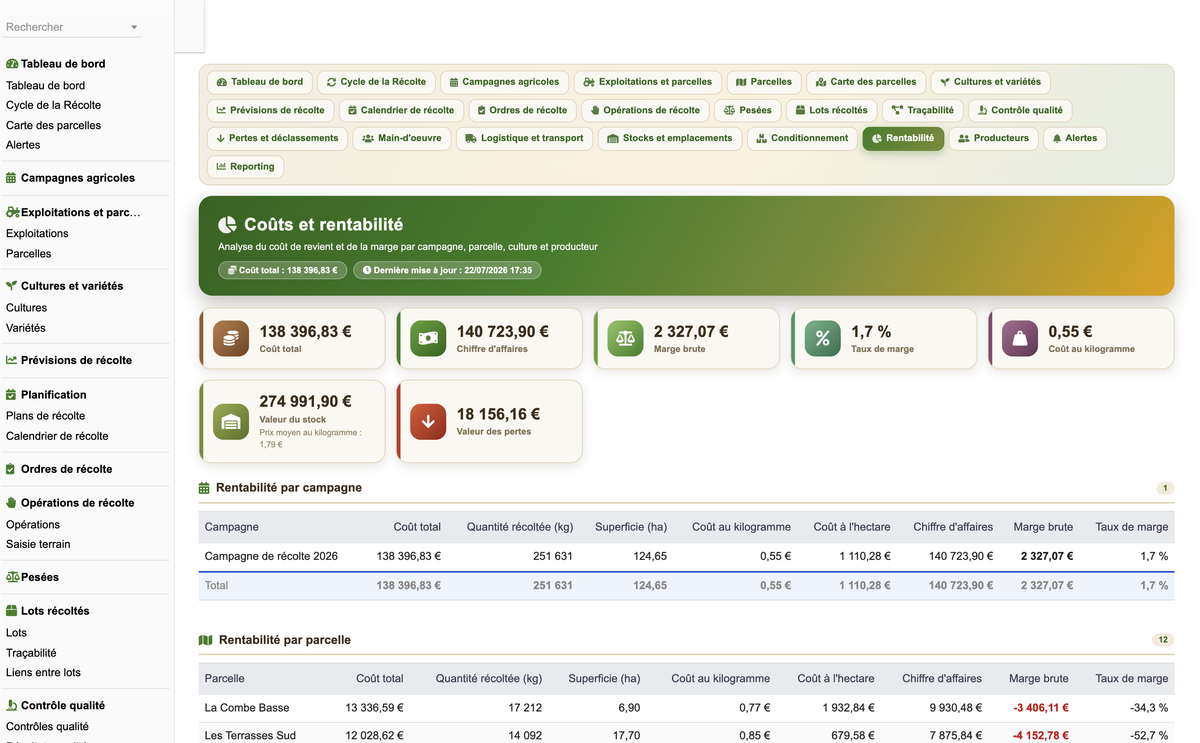Click the warehouse icon on Valeur du stock card
The image size is (1200, 743).
click(x=231, y=421)
